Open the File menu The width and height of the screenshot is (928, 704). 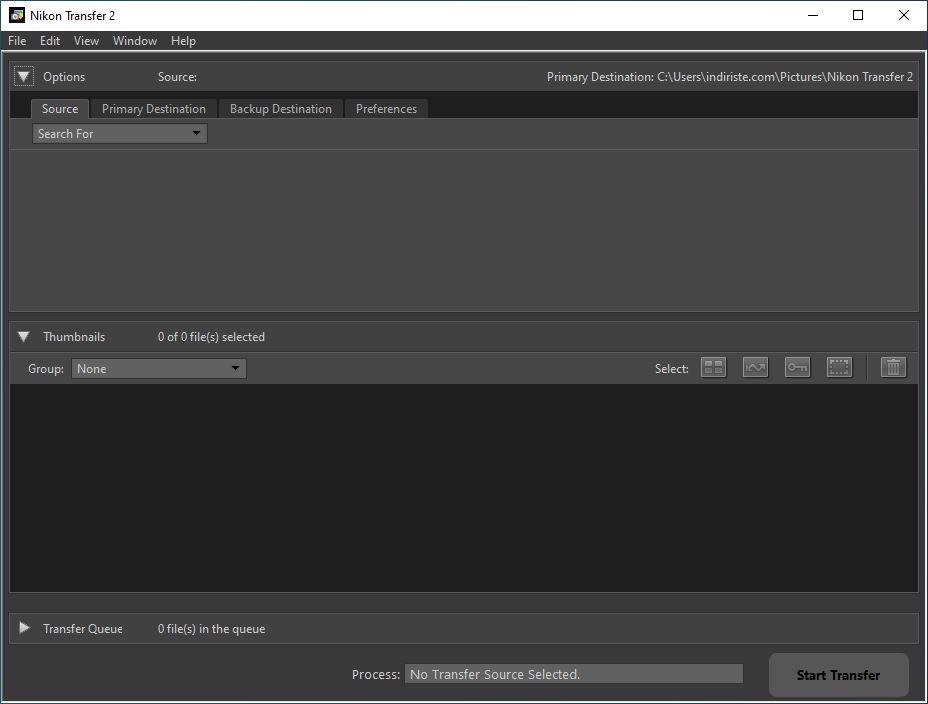[x=17, y=41]
